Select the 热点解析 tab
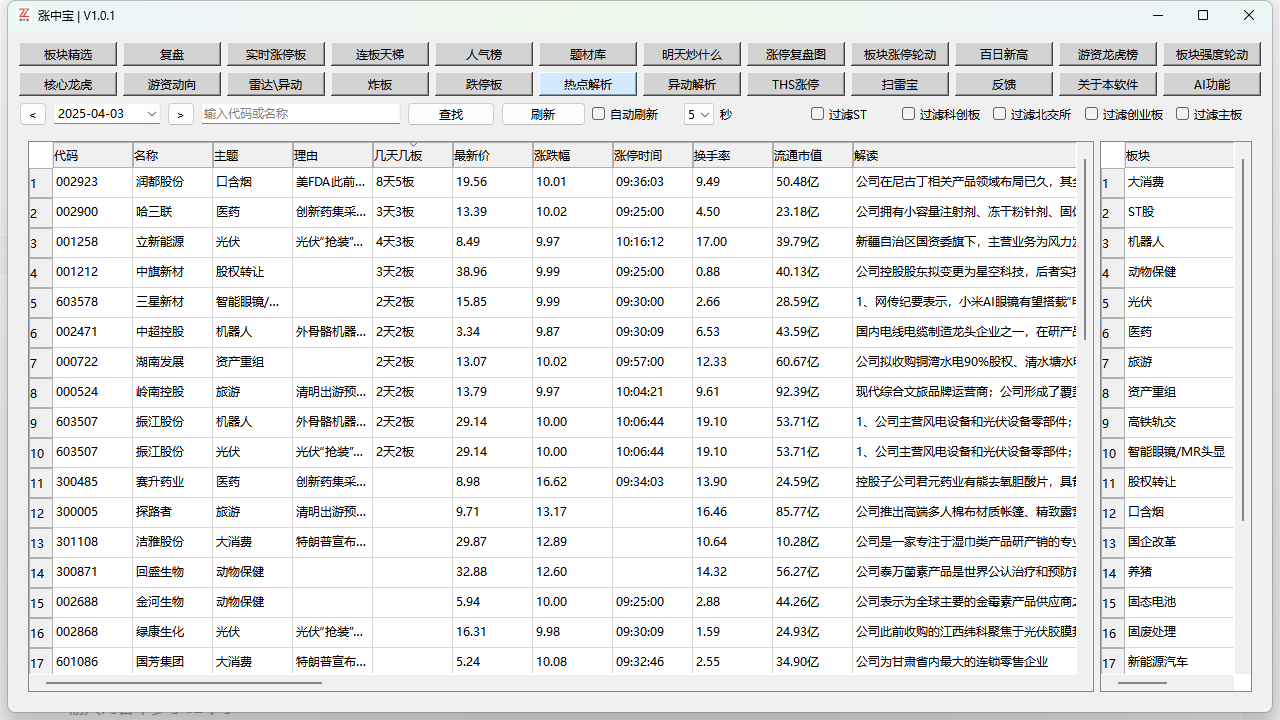This screenshot has height=720, width=1280. [587, 83]
